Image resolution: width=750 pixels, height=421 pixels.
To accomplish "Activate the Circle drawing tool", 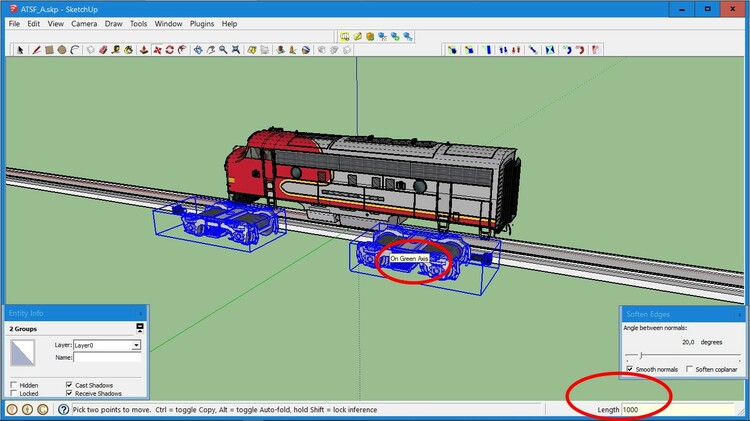I will [x=62, y=48].
